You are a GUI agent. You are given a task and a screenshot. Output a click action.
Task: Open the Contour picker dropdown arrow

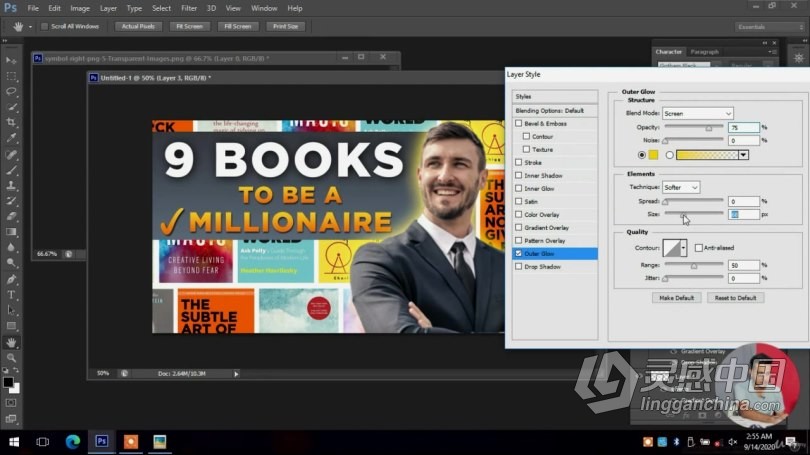click(683, 248)
